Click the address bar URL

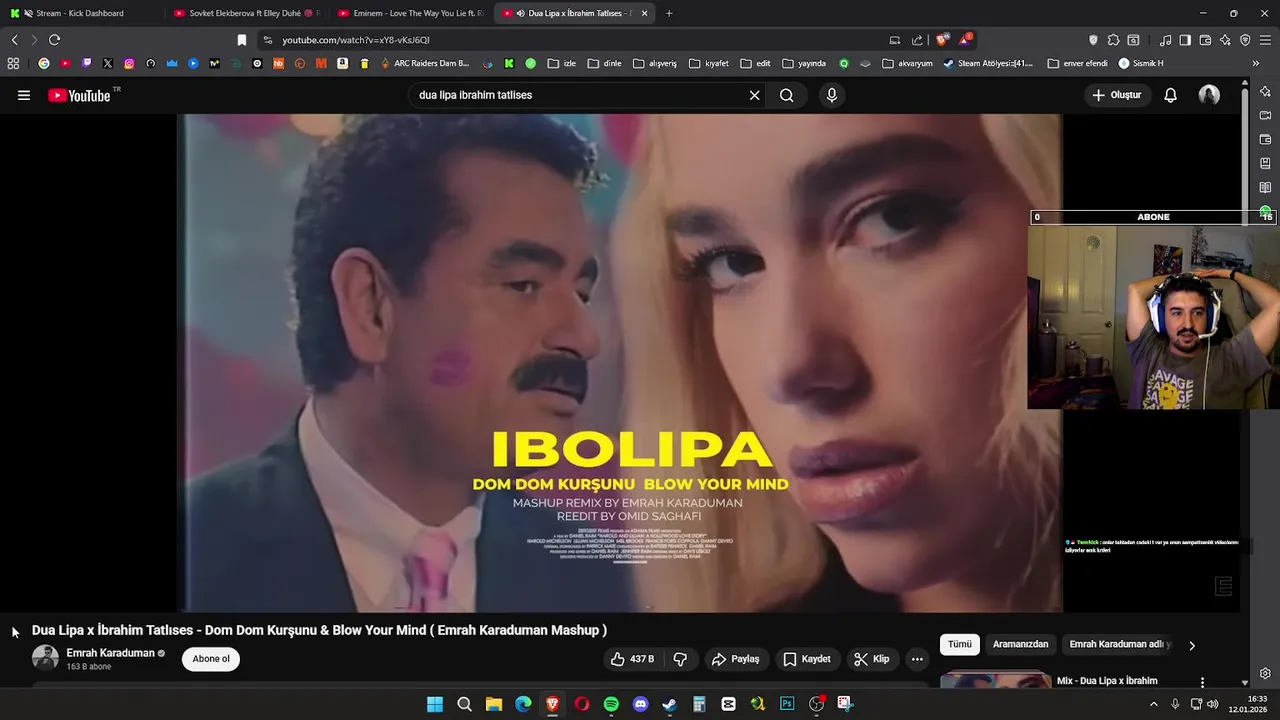pyautogui.click(x=356, y=40)
